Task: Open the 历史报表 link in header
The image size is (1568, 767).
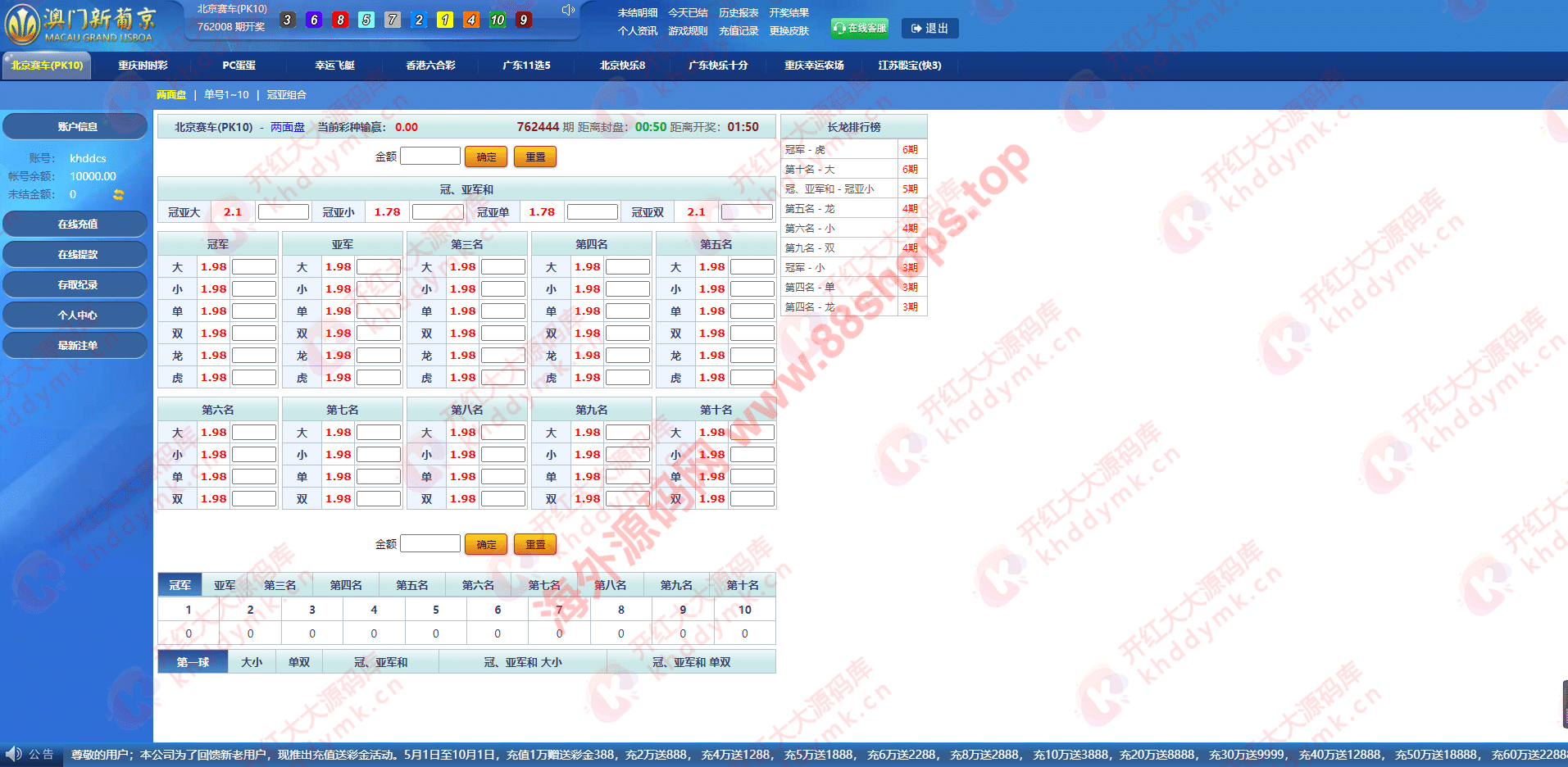Action: [739, 13]
